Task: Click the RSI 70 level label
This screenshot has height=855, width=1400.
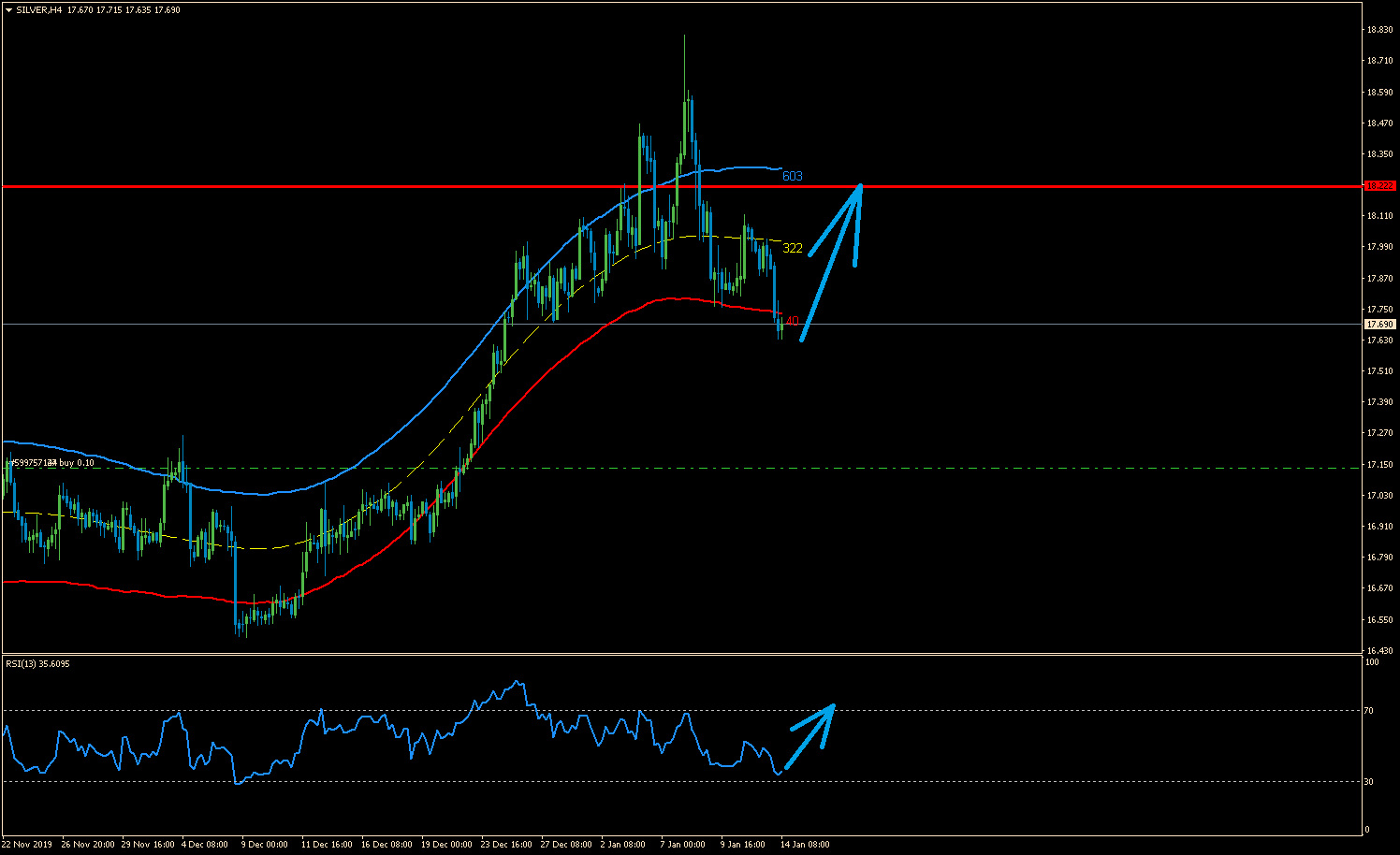Action: click(1368, 711)
